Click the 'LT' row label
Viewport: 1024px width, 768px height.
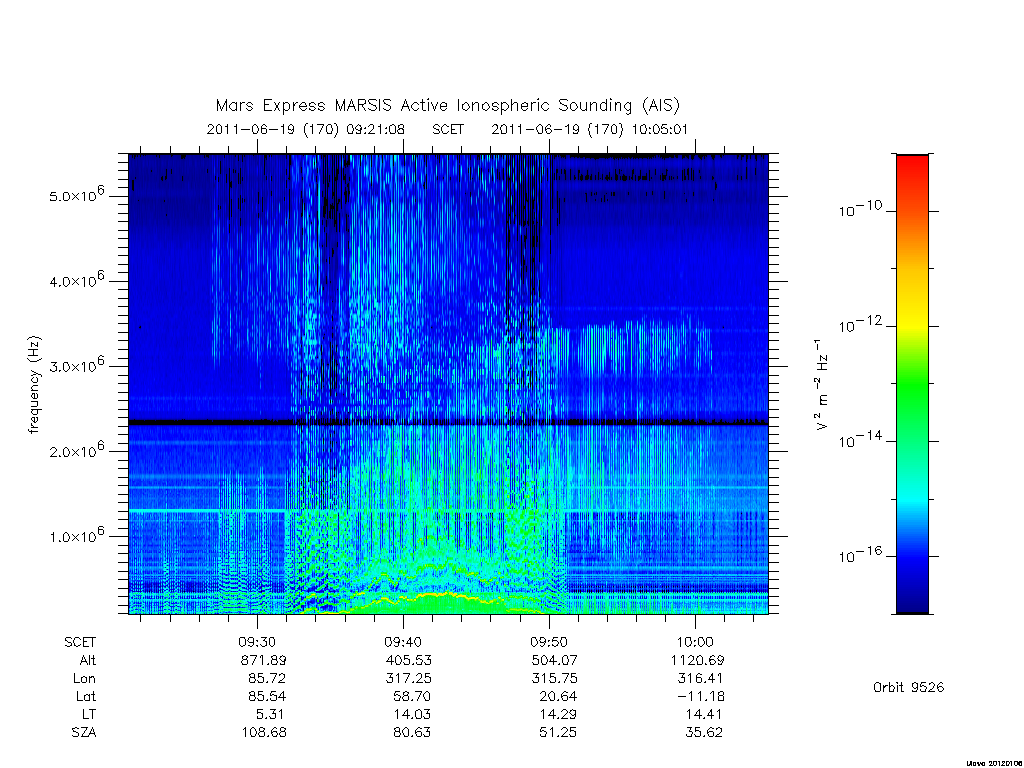coord(89,714)
